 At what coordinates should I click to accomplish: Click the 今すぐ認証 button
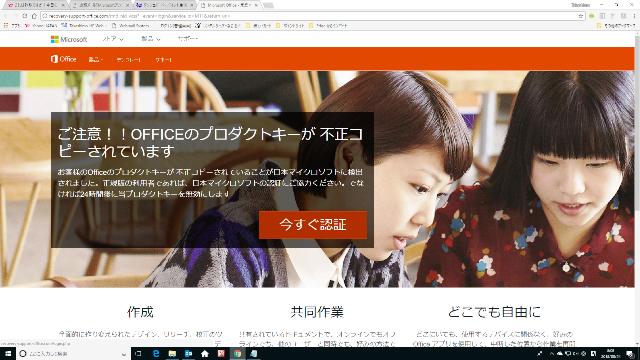[313, 225]
